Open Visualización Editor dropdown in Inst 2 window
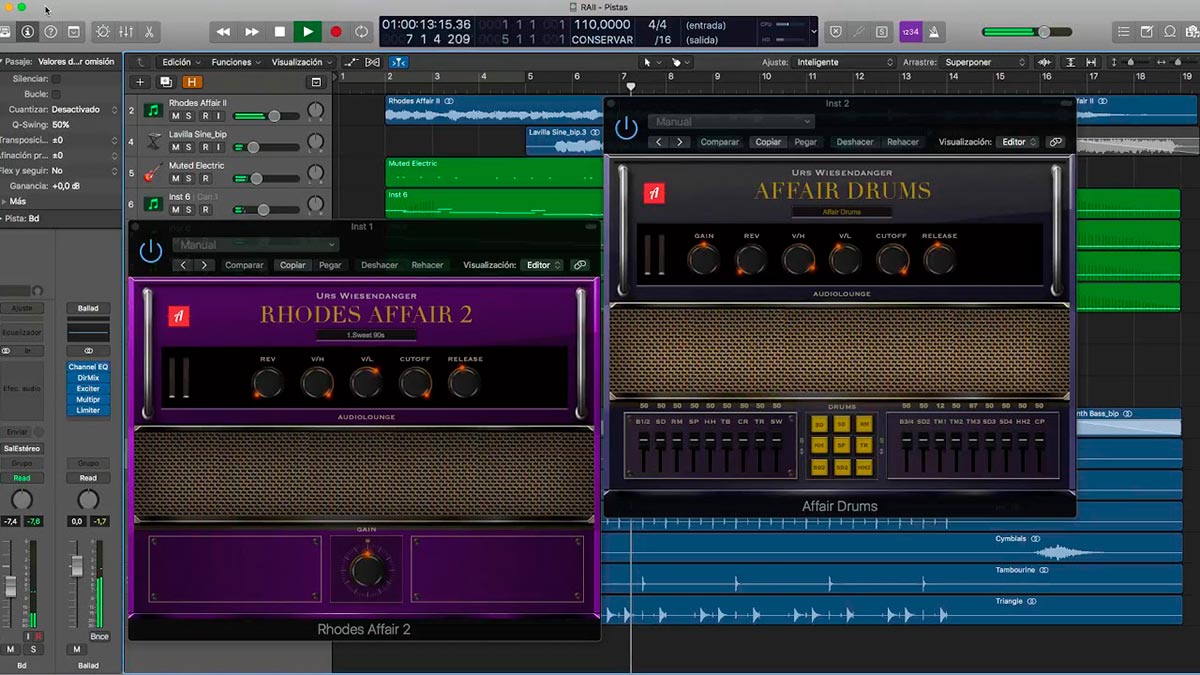Image resolution: width=1200 pixels, height=675 pixels. tap(1019, 142)
